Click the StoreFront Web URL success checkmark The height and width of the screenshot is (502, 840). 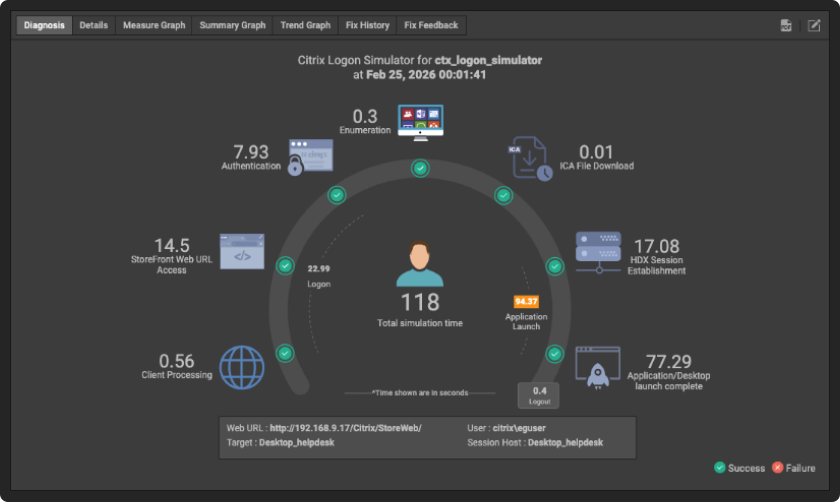[285, 266]
